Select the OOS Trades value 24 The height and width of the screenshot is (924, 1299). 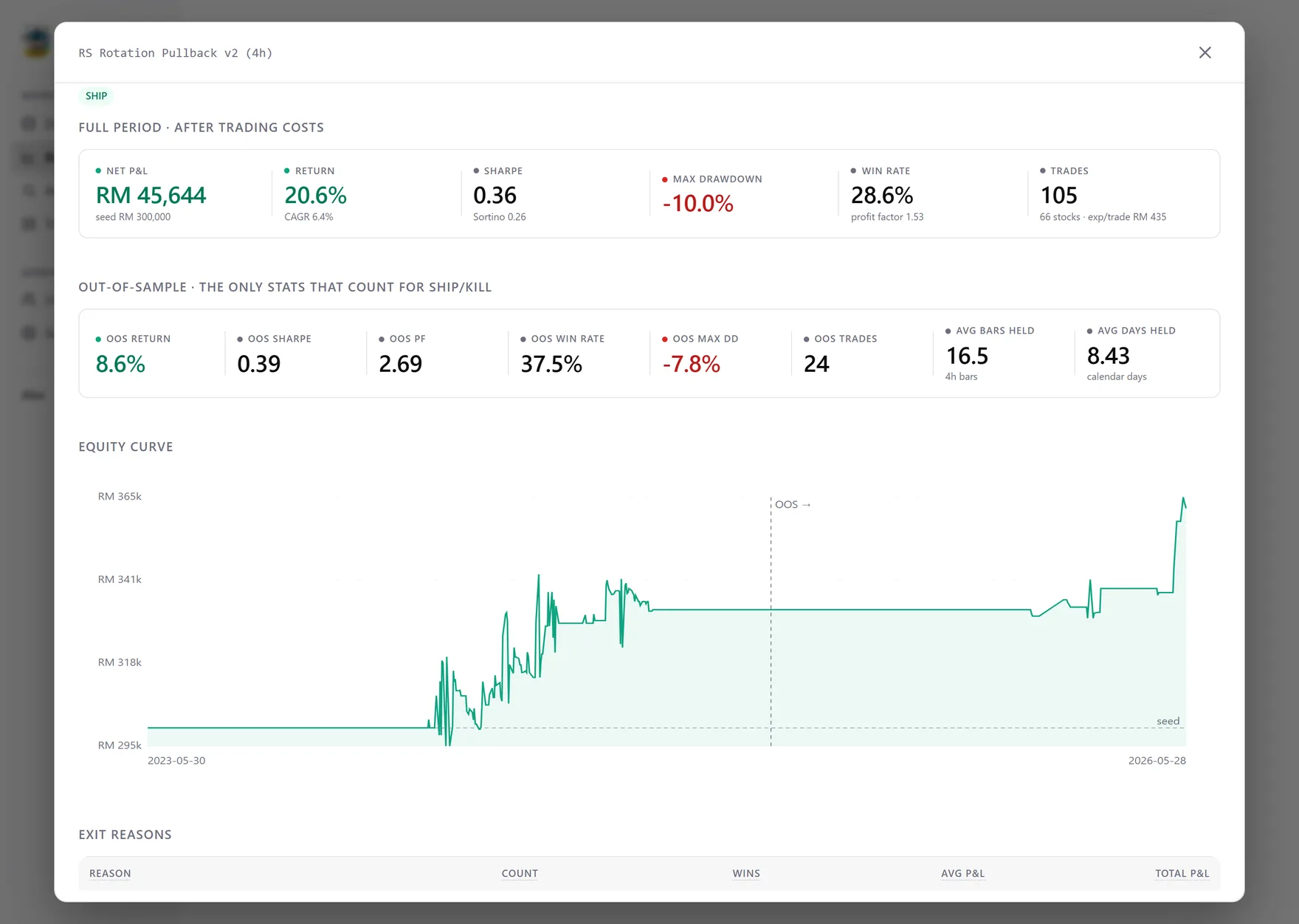pos(816,364)
